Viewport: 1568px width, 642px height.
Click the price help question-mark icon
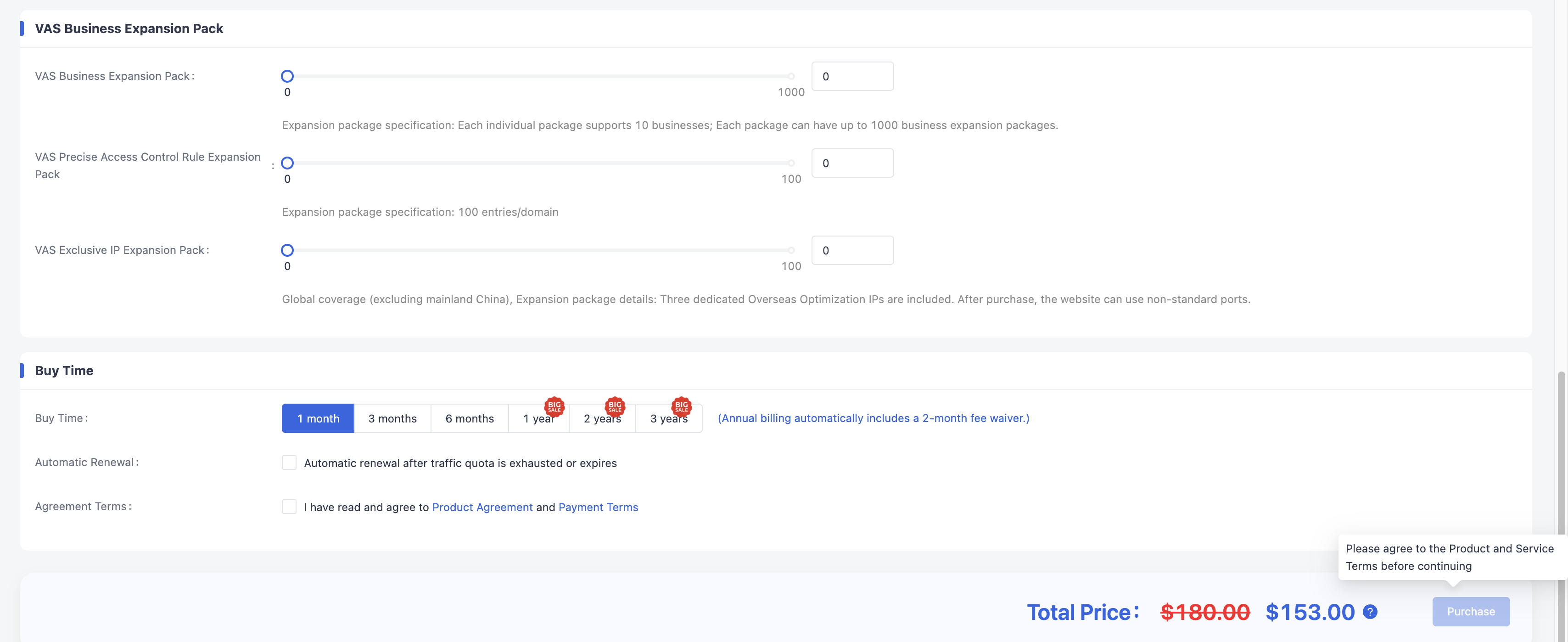[1370, 612]
